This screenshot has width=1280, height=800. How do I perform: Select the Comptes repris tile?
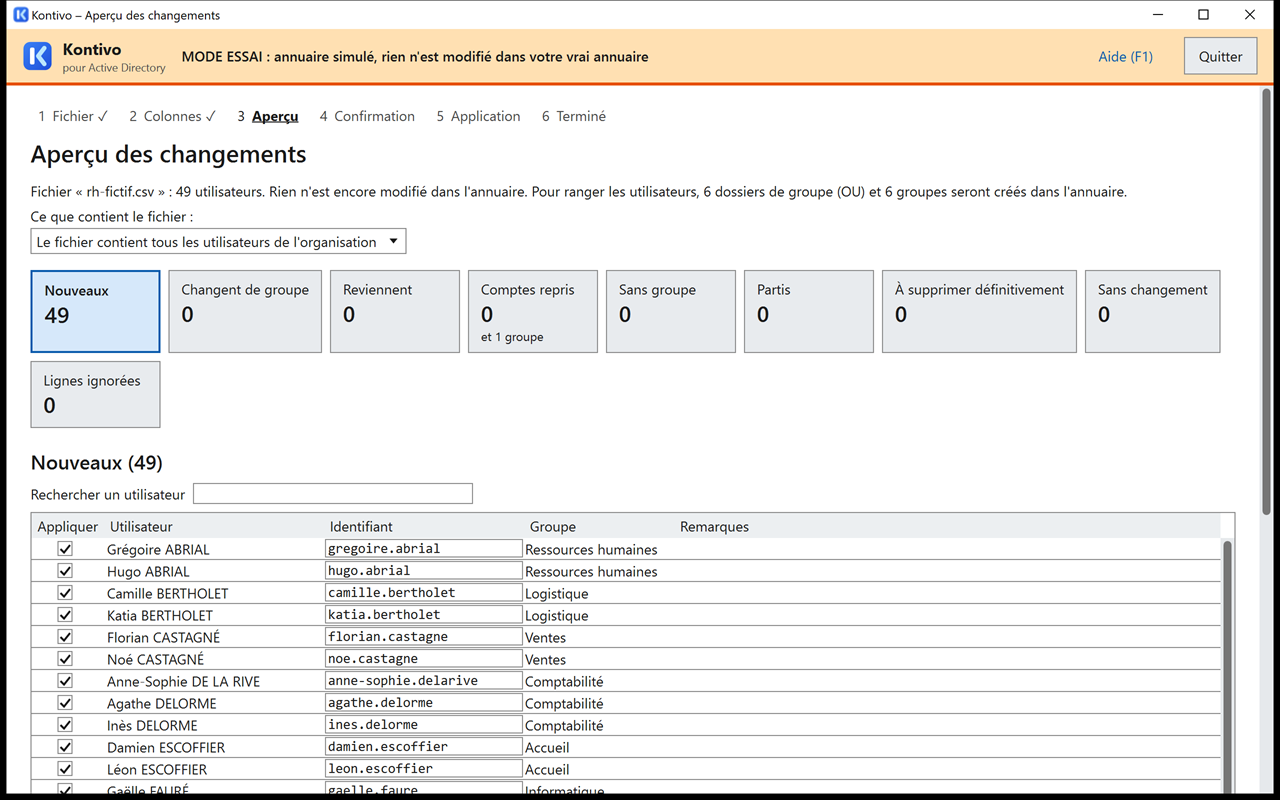pos(533,311)
